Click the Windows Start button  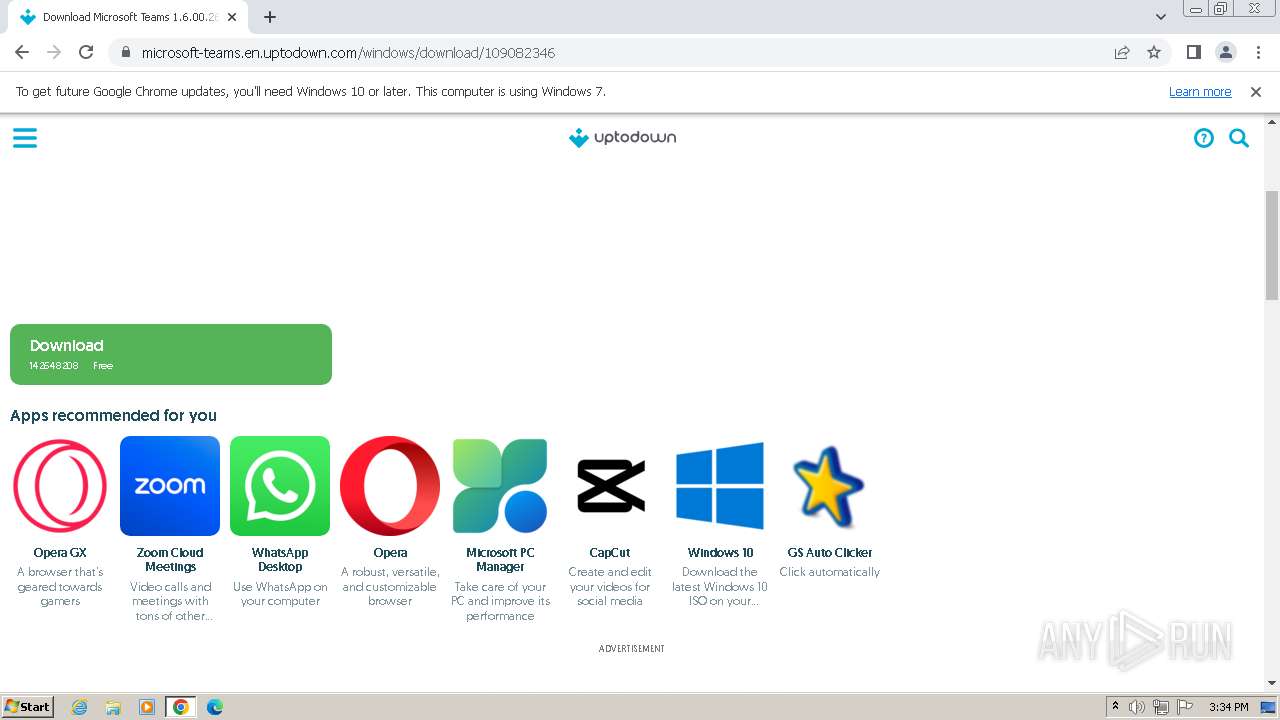[x=28, y=707]
